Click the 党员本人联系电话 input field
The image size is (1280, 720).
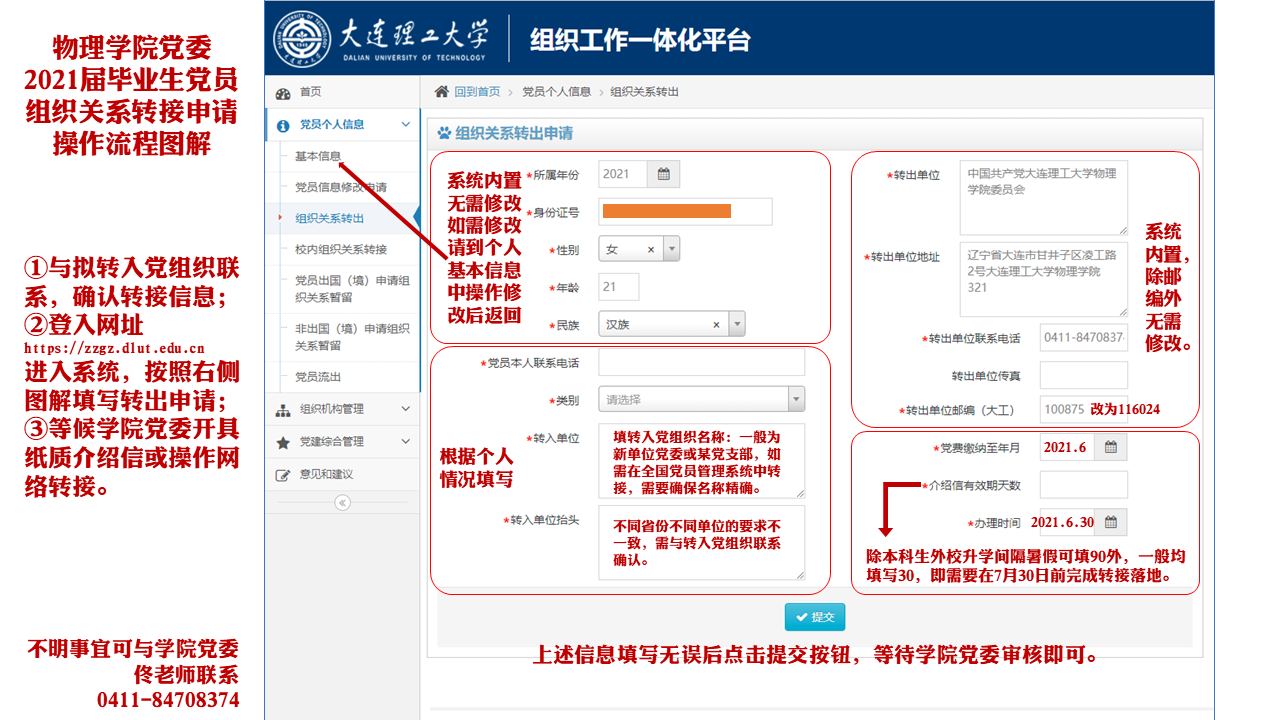[701, 362]
